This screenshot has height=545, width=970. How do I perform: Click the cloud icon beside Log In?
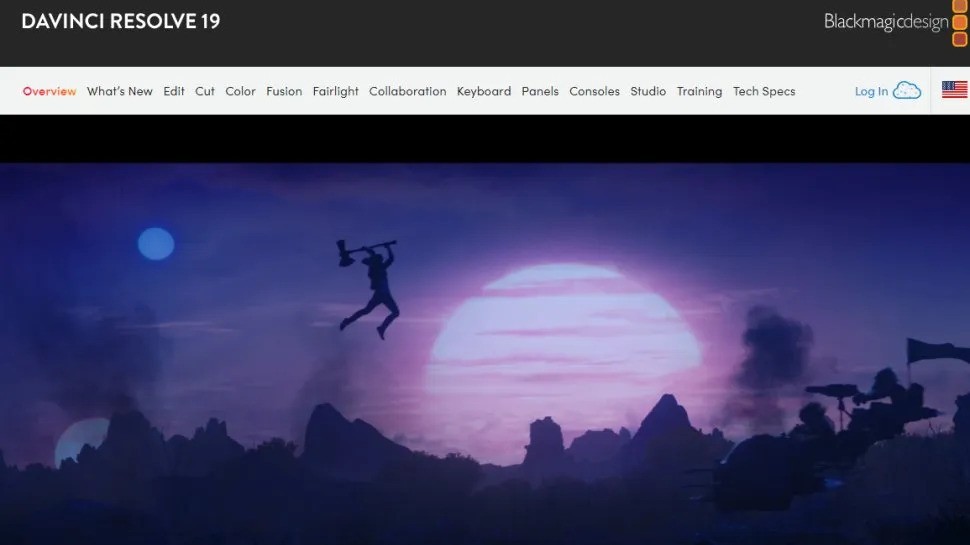click(906, 91)
